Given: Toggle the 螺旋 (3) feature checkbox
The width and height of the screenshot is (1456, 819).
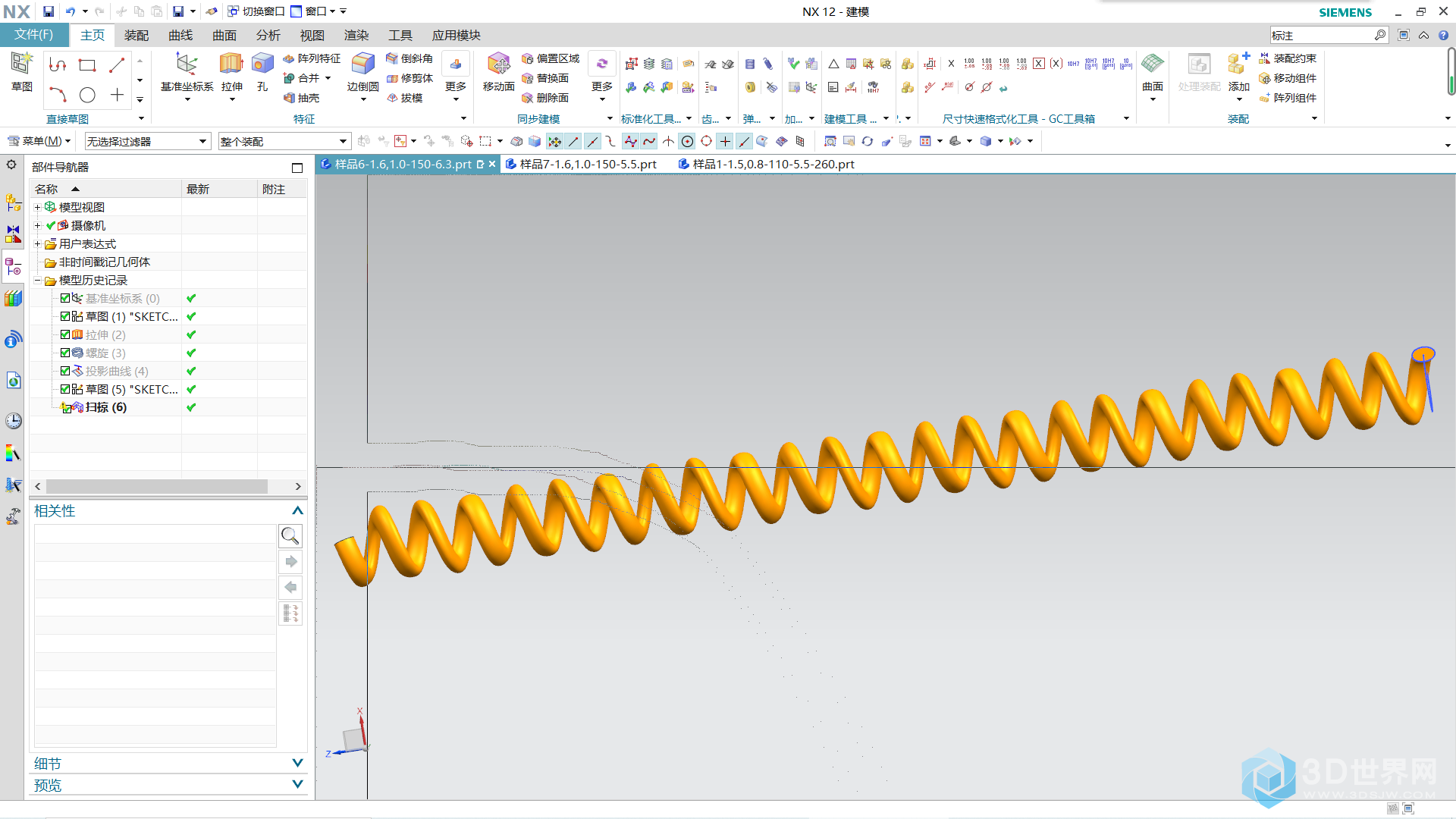Looking at the screenshot, I should 65,353.
